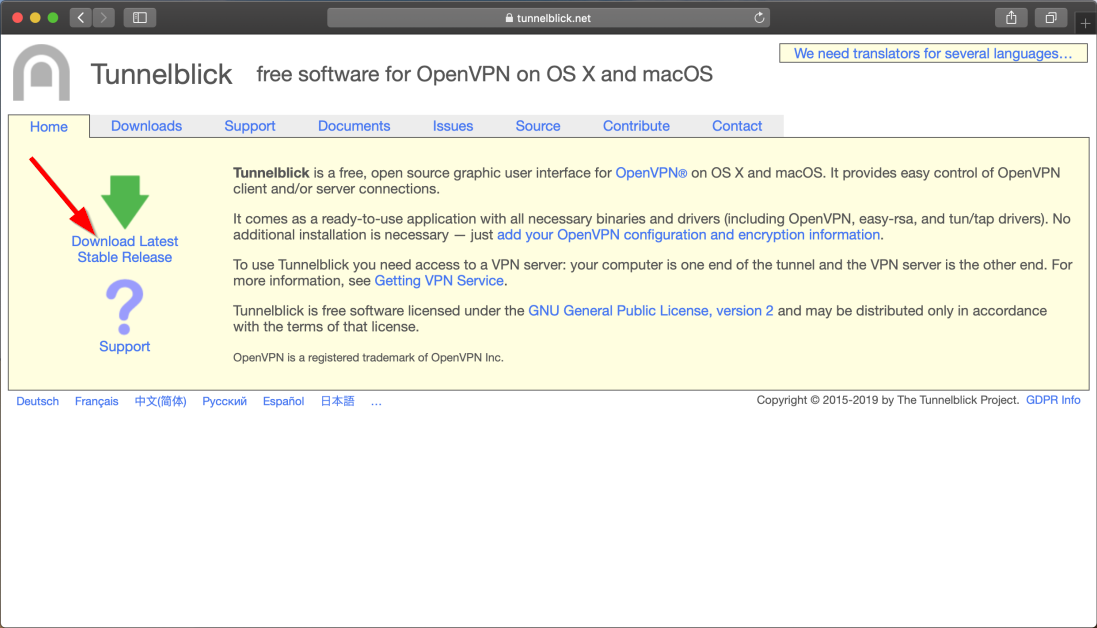Open the Getting VPN Service link
Viewport: 1097px width, 628px height.
point(439,280)
